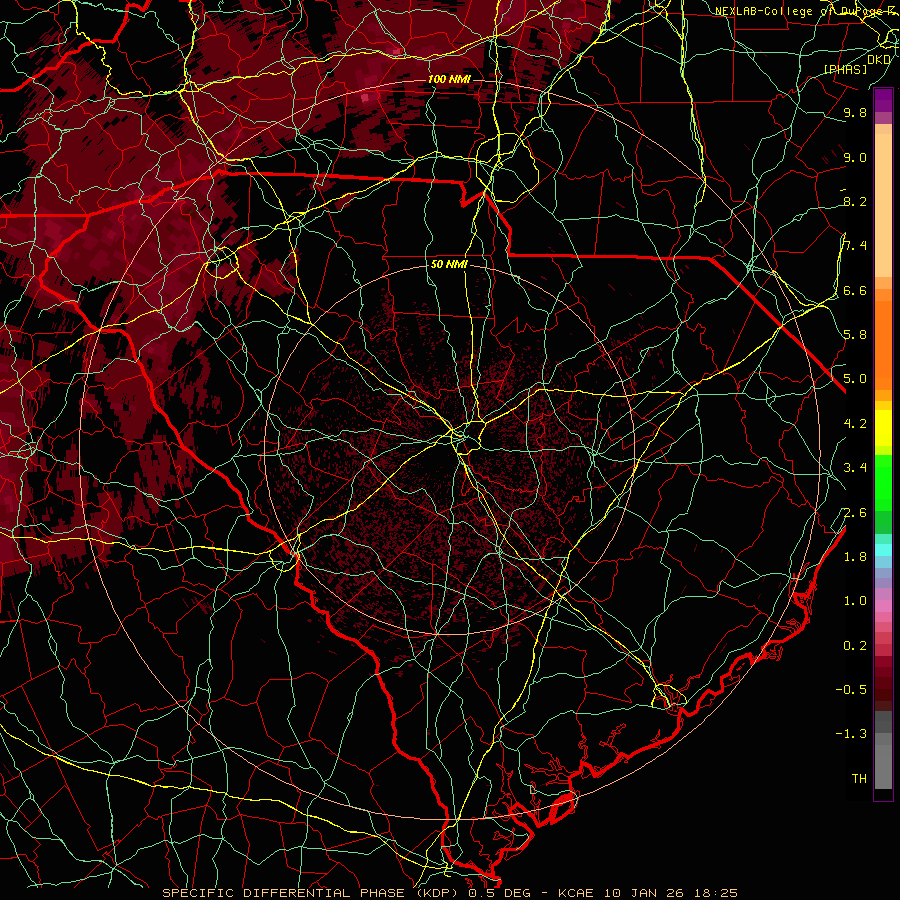Image resolution: width=900 pixels, height=900 pixels.
Task: Click the 7.4 value on the scale
Action: coord(855,246)
